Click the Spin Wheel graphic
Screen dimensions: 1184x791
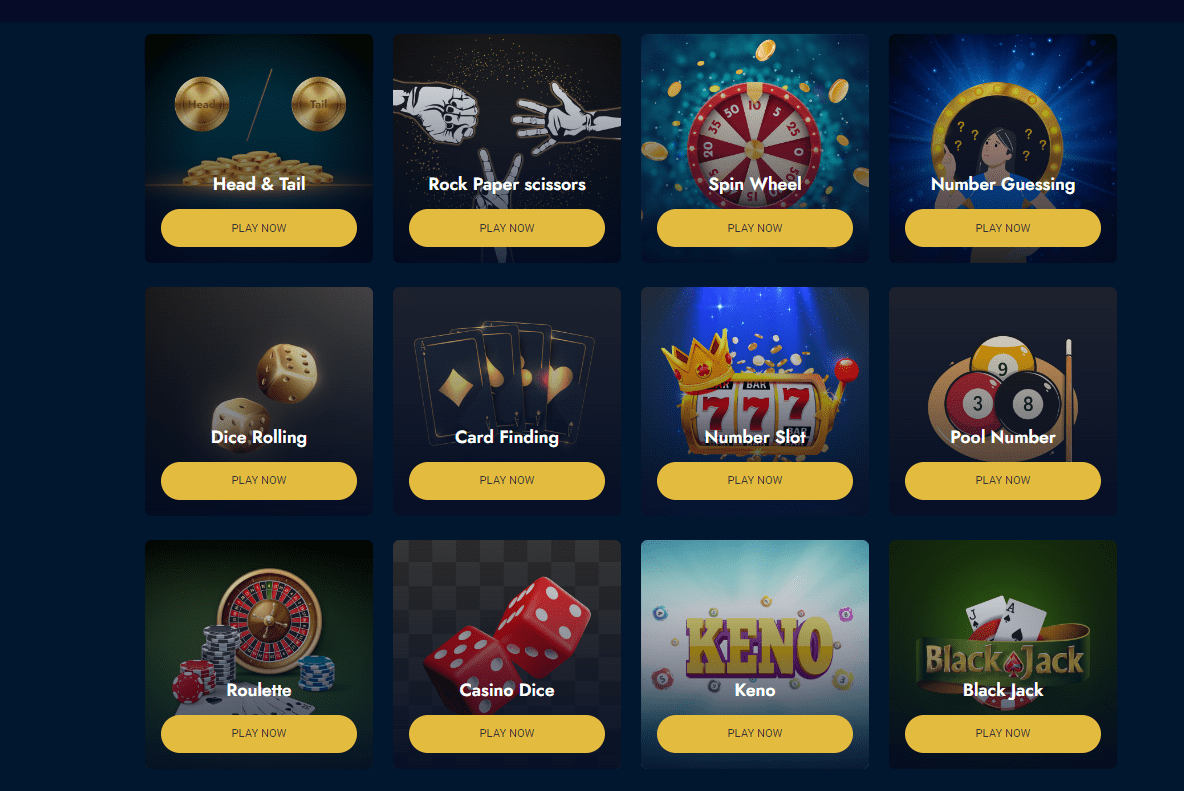(x=754, y=144)
